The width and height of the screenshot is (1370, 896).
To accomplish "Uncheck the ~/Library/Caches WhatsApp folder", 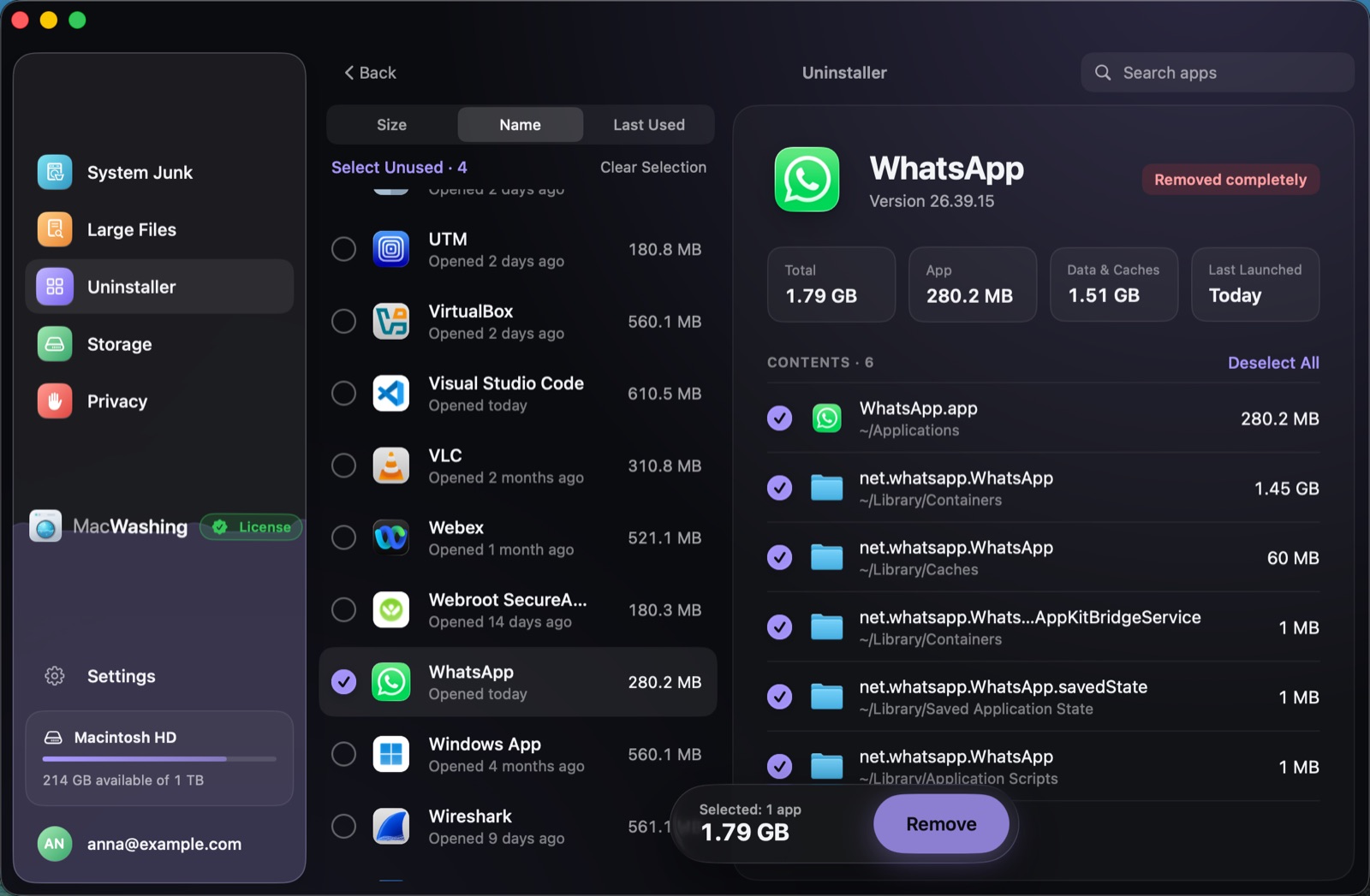I will coord(779,558).
